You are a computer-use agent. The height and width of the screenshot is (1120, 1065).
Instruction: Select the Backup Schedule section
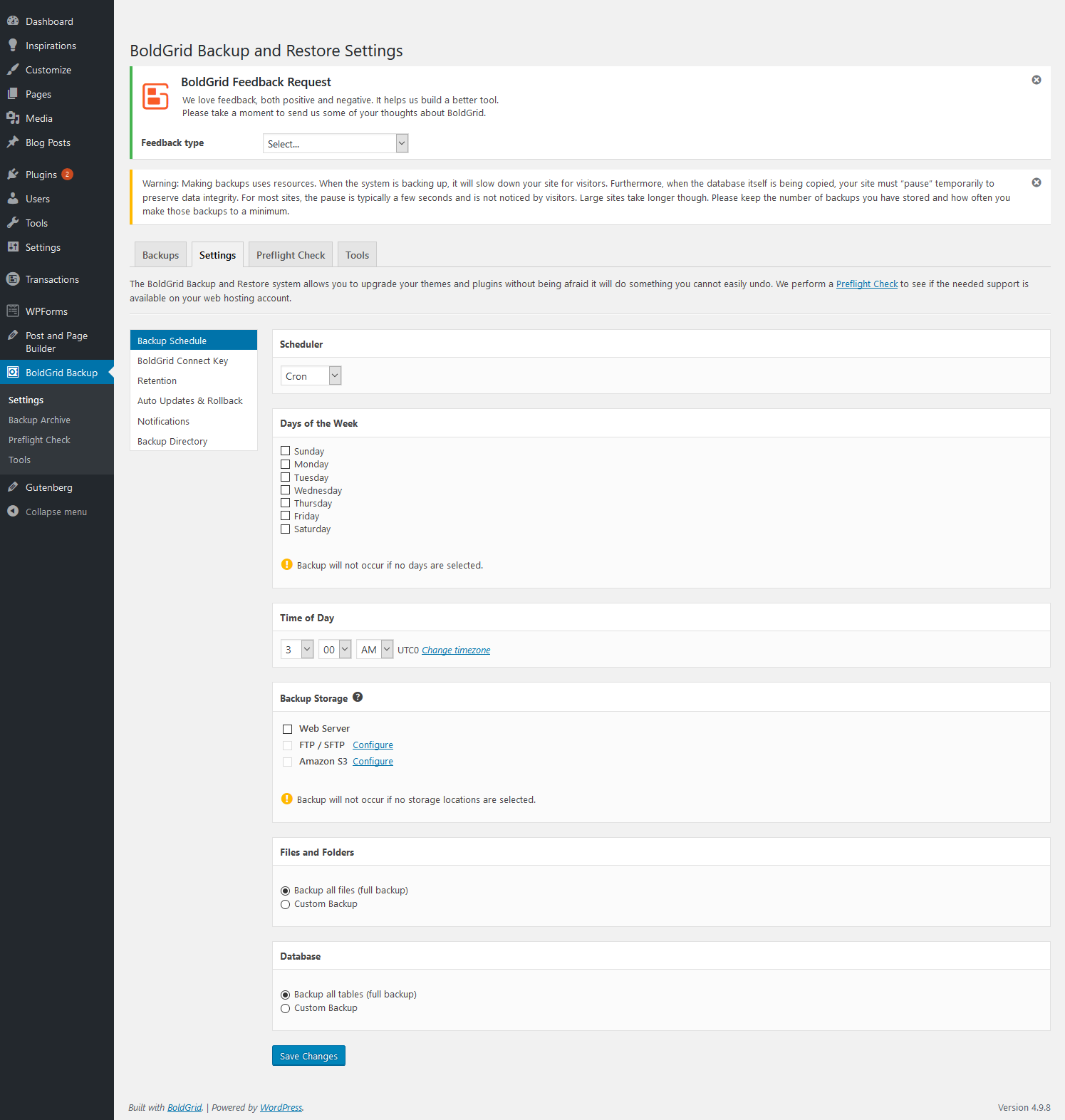point(194,341)
